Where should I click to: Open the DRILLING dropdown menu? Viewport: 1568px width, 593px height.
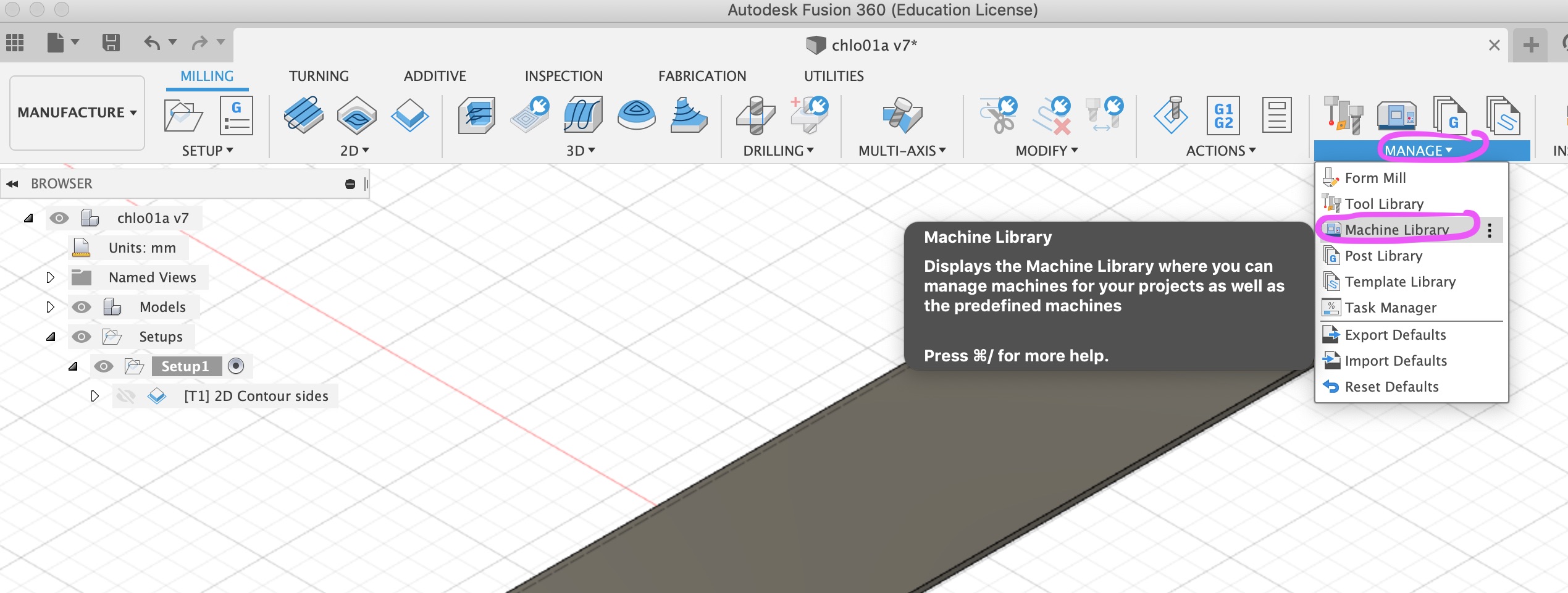pos(778,151)
